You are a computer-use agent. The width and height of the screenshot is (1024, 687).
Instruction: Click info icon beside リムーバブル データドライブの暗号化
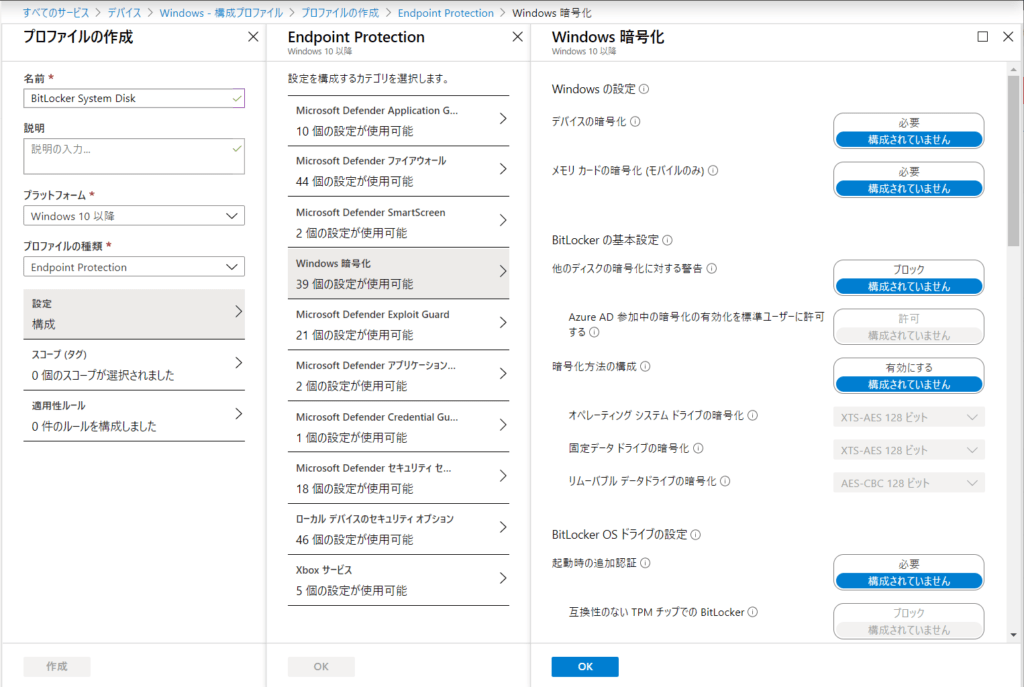[x=725, y=481]
